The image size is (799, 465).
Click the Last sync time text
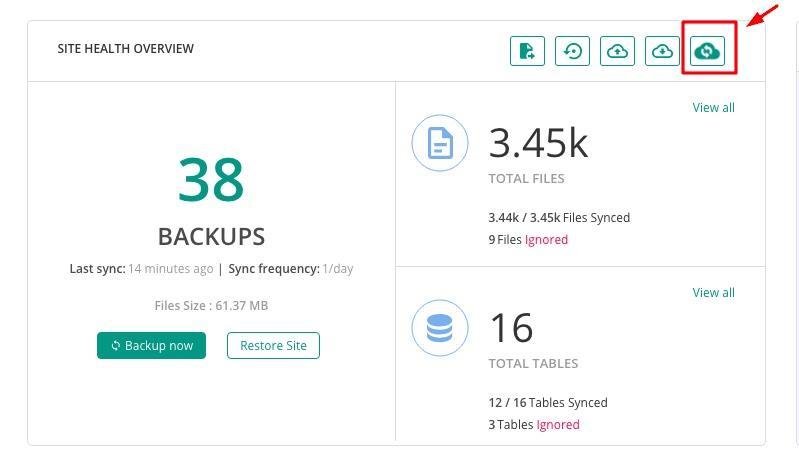(x=141, y=269)
